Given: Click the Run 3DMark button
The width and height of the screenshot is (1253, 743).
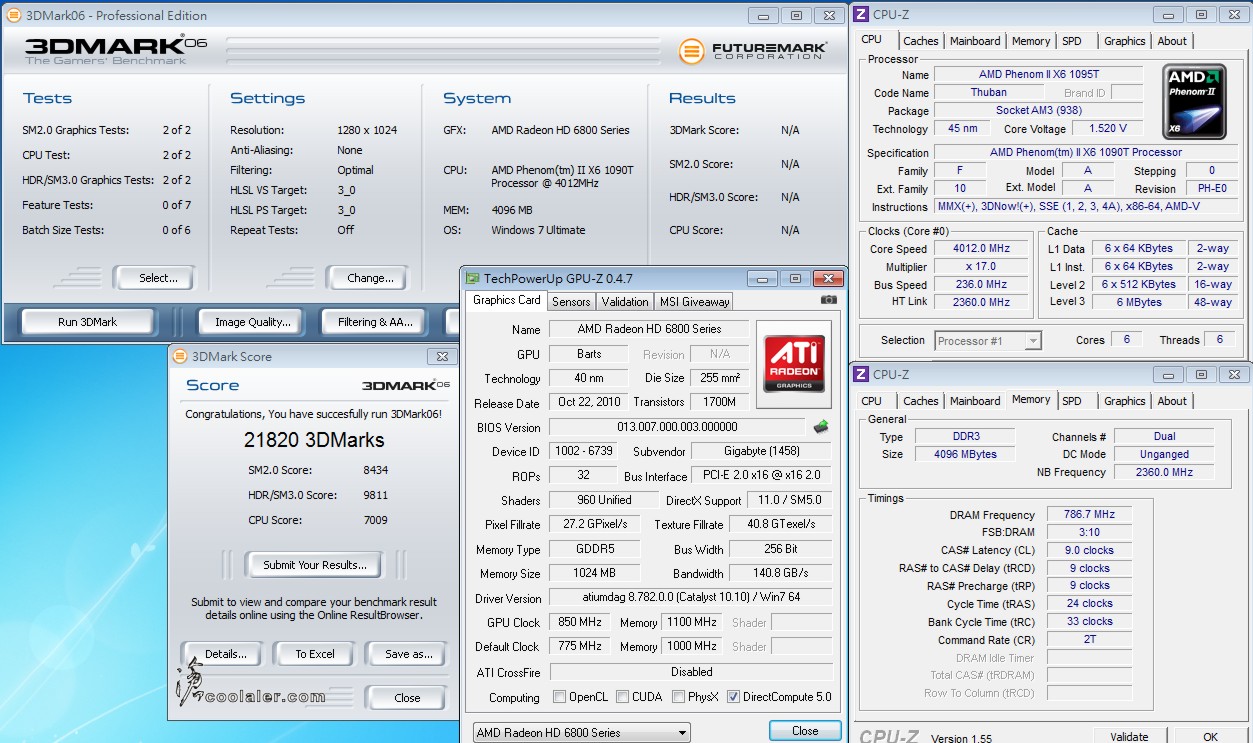Looking at the screenshot, I should 87,322.
